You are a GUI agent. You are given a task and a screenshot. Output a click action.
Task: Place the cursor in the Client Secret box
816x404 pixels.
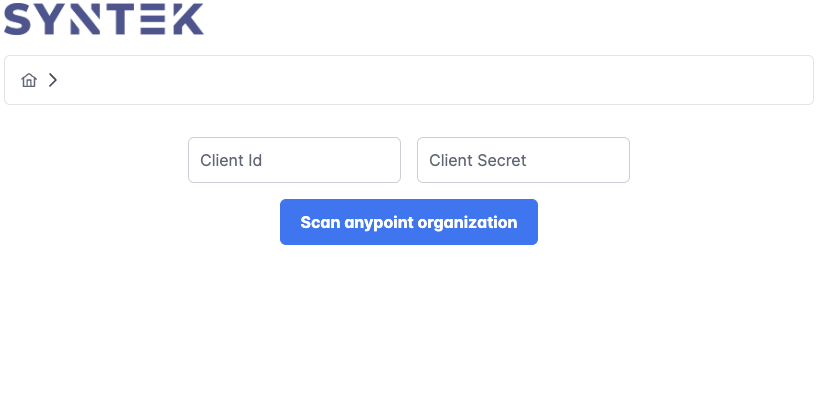(x=524, y=160)
